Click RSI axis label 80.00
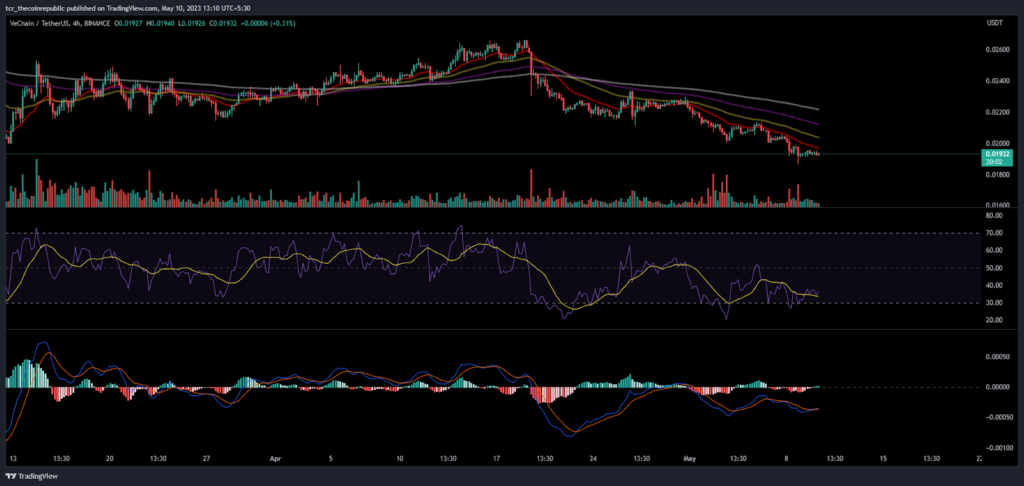Image resolution: width=1024 pixels, height=486 pixels. click(x=993, y=215)
